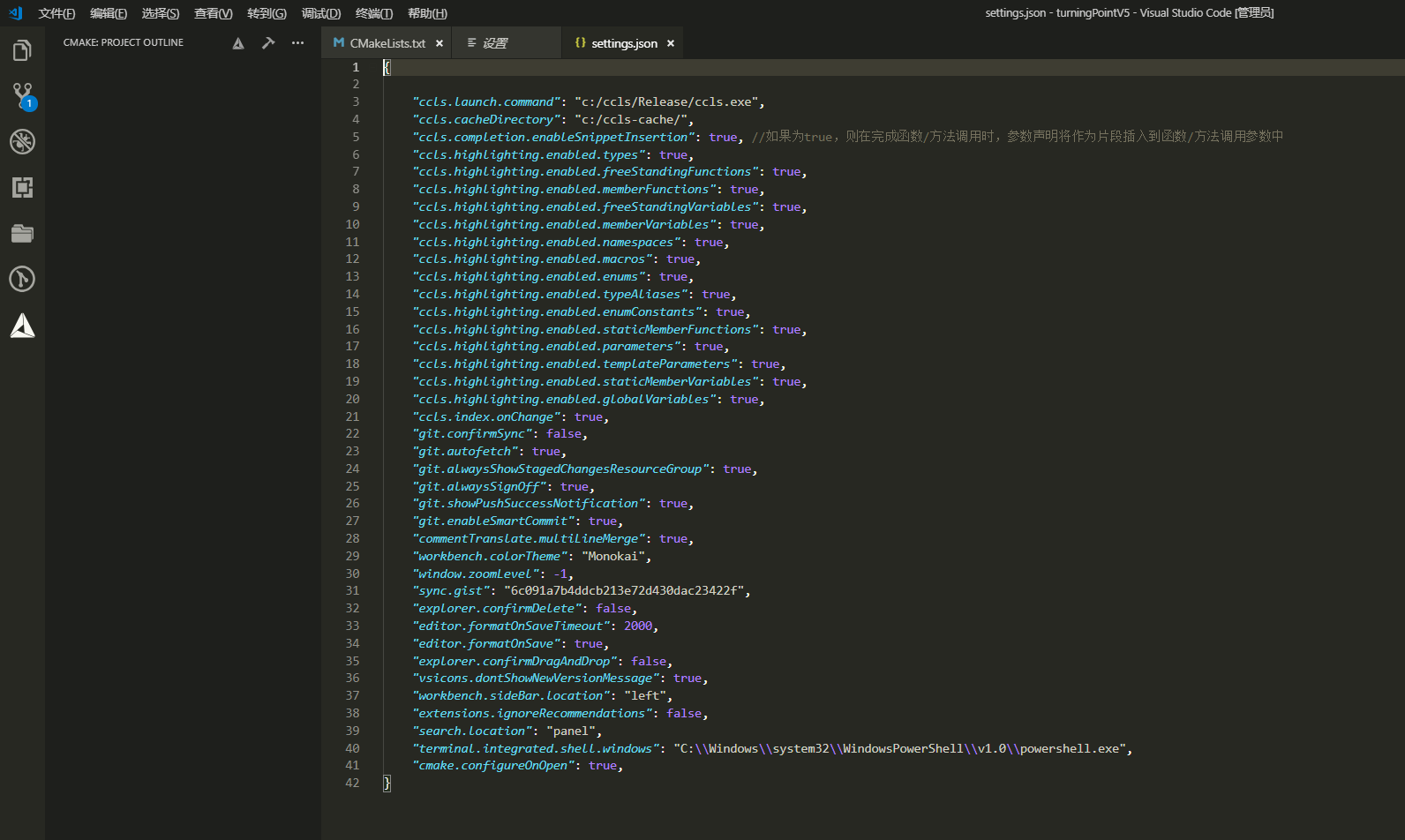
Task: Close the CMakeLists.txt tab
Action: pyautogui.click(x=440, y=43)
